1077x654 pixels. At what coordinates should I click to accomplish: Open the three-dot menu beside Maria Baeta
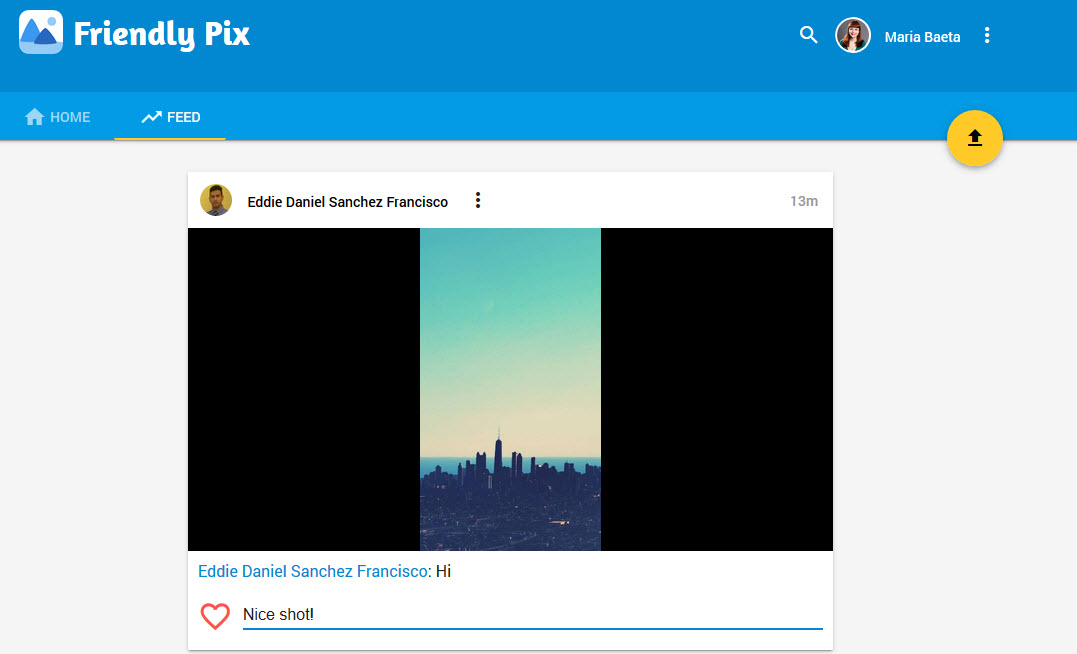987,36
